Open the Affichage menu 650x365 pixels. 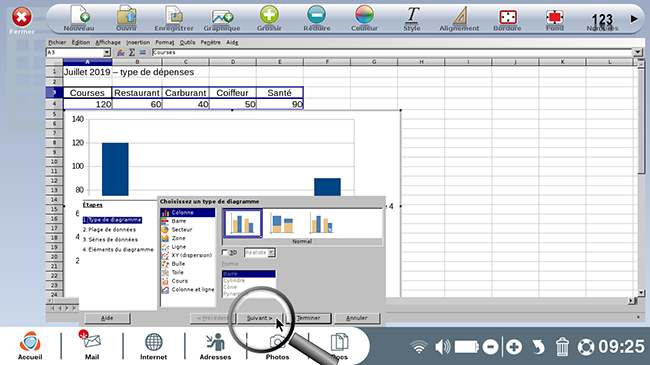108,42
